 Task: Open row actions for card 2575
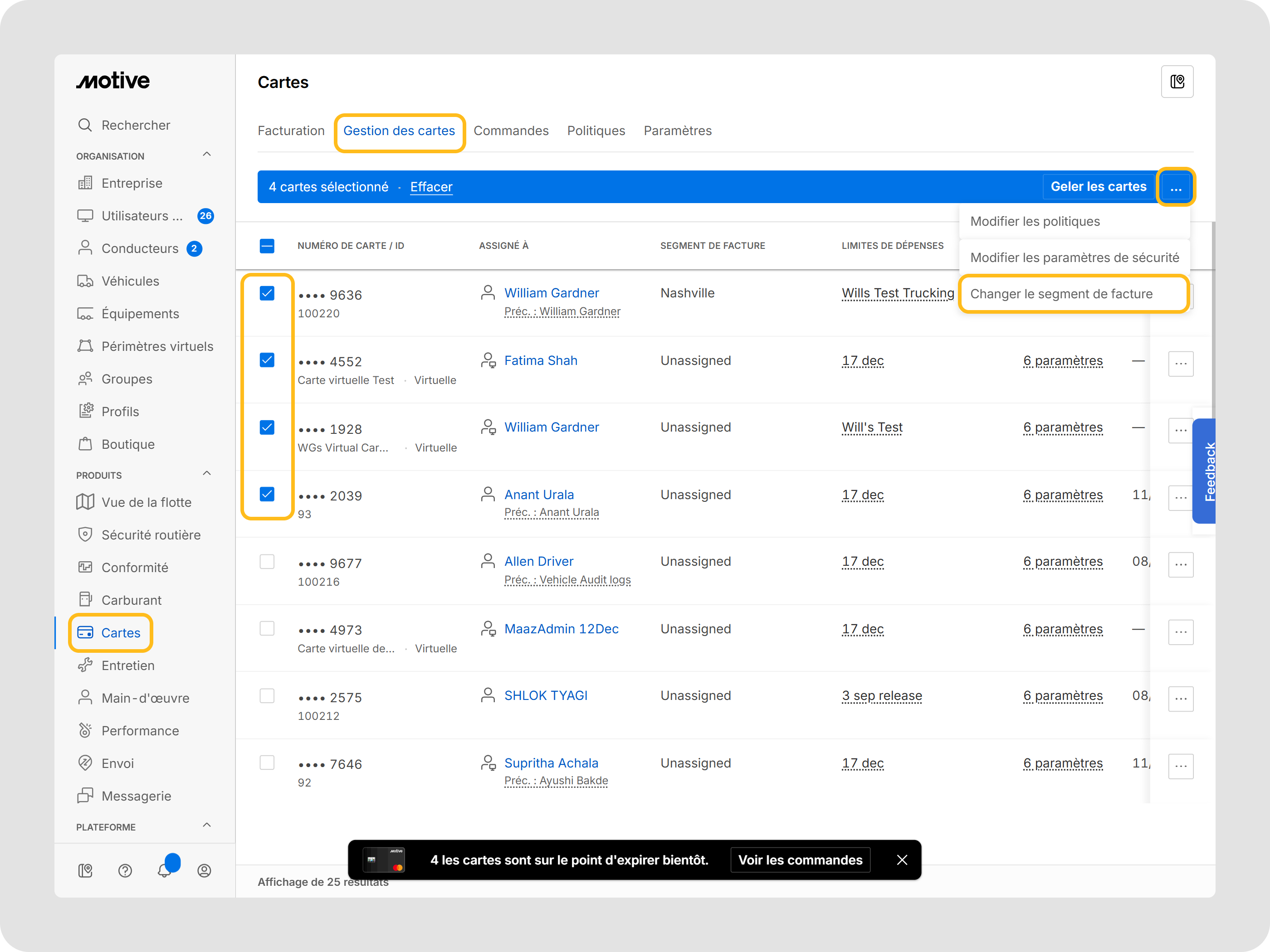[1181, 699]
